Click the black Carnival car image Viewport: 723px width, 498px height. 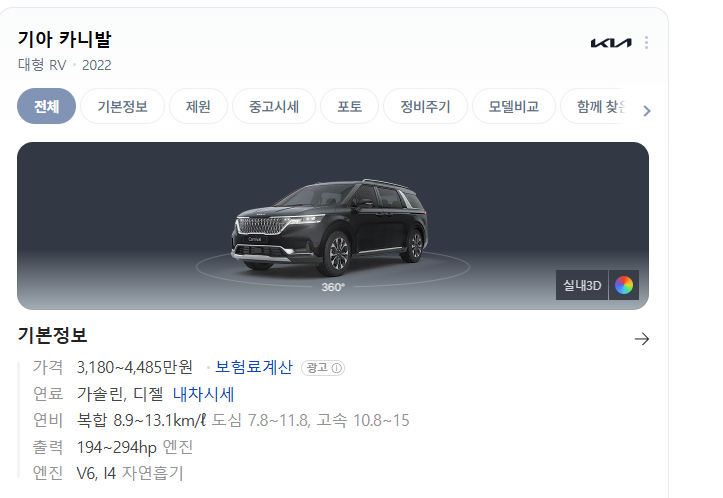tap(329, 227)
